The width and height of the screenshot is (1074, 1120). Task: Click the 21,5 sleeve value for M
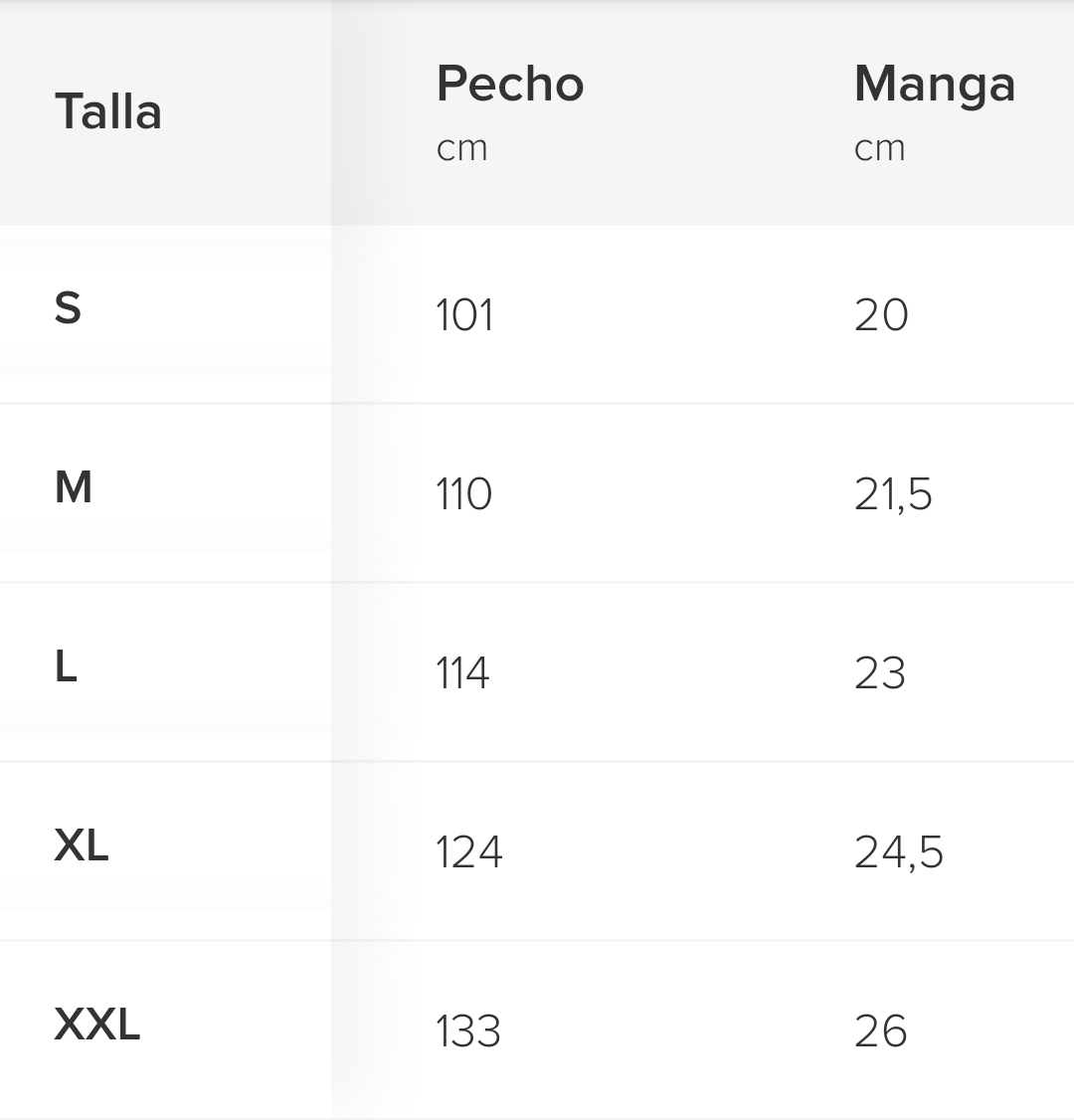click(893, 495)
